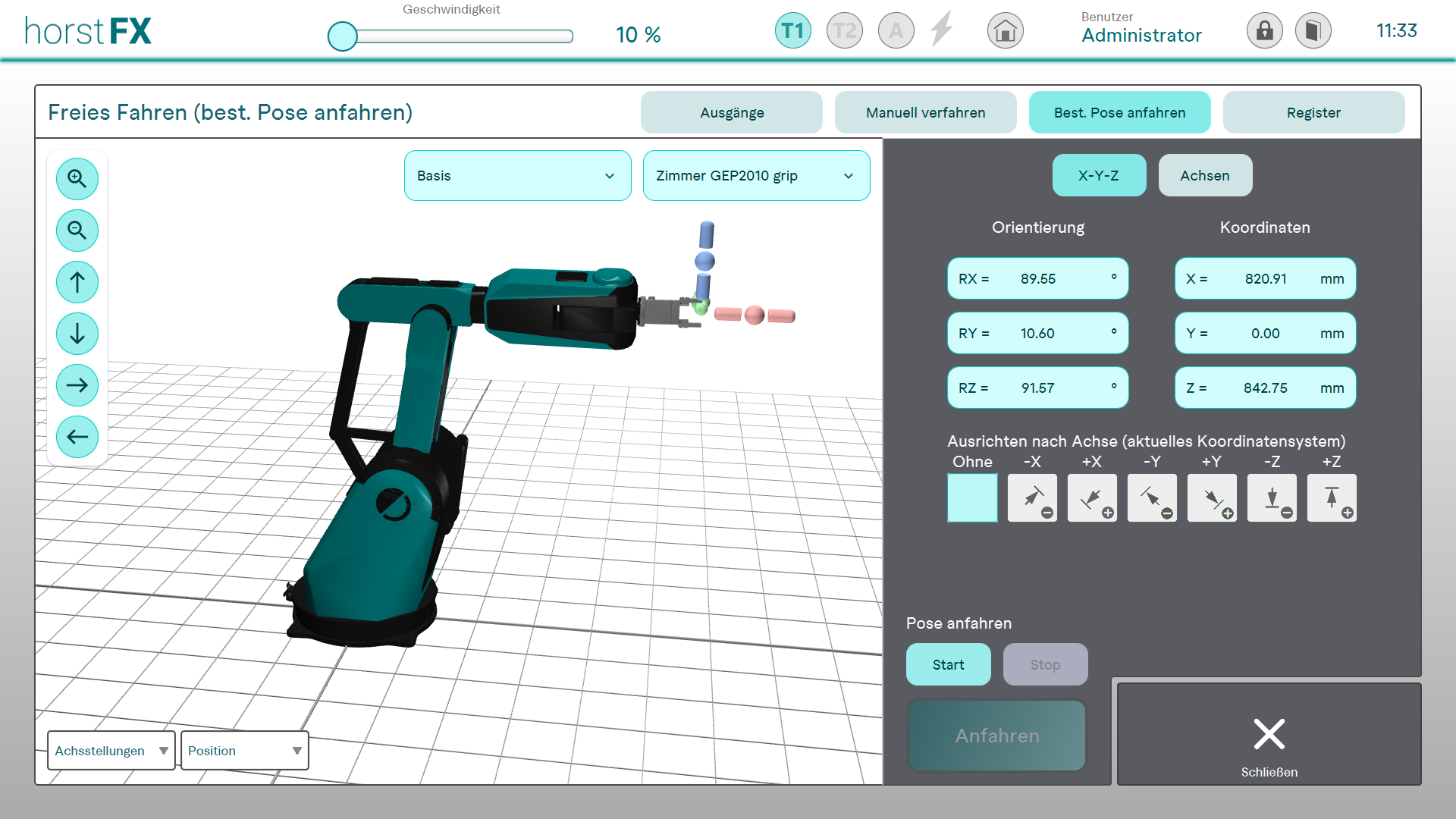The height and width of the screenshot is (819, 1456).
Task: Expand the Zimmer GEP2010 grip tool dropdown
Action: (x=756, y=176)
